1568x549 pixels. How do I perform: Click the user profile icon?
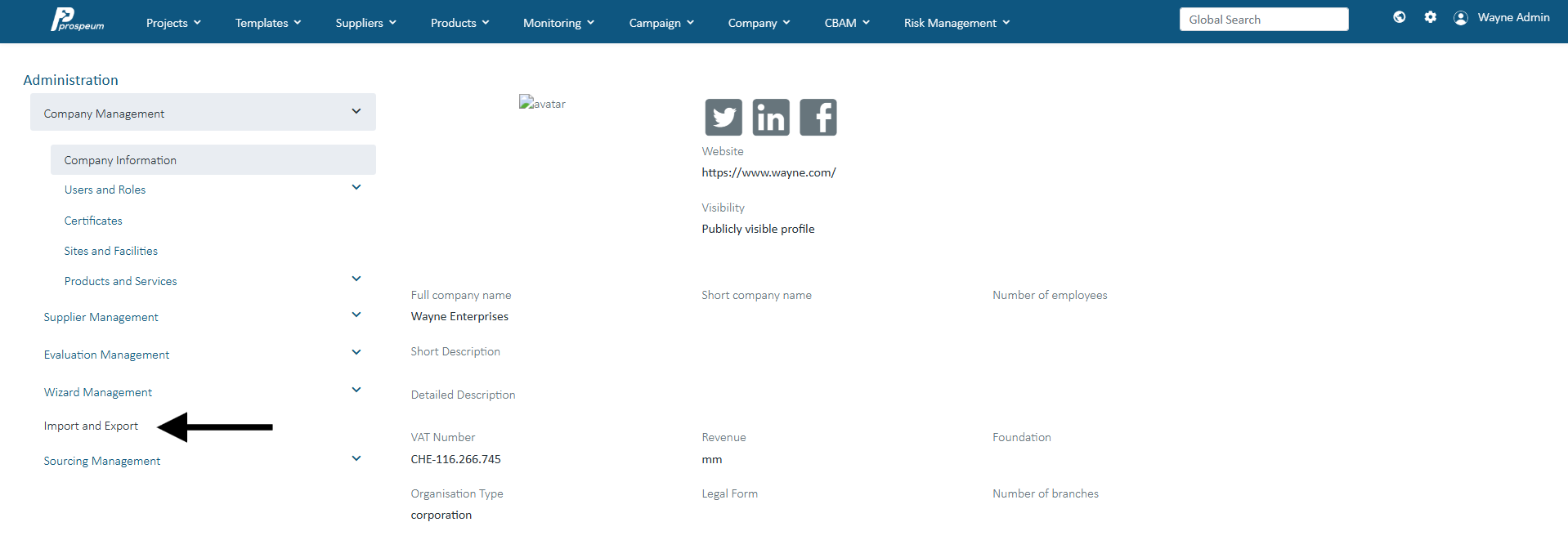point(1461,17)
